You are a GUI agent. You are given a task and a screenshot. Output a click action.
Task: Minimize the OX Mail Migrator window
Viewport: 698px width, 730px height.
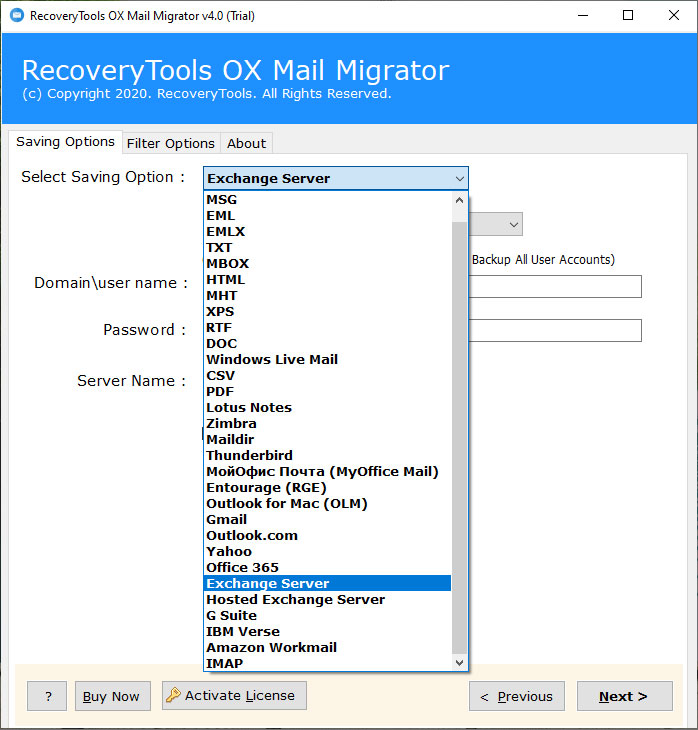pos(583,15)
